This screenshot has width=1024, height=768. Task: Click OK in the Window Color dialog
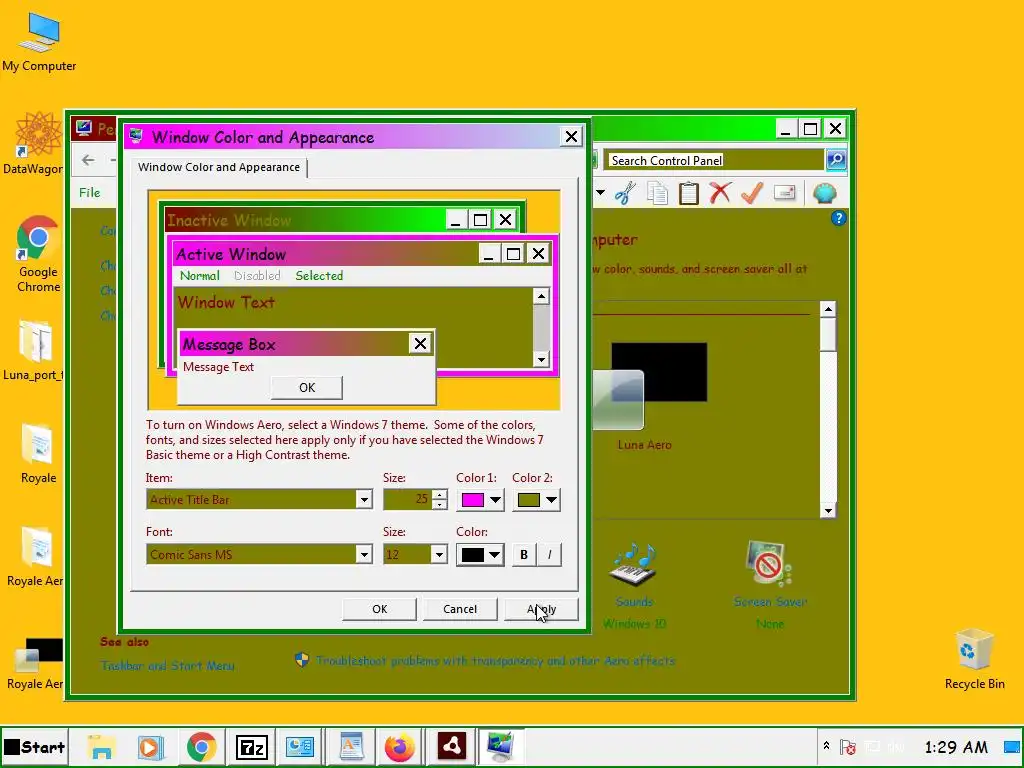(379, 609)
